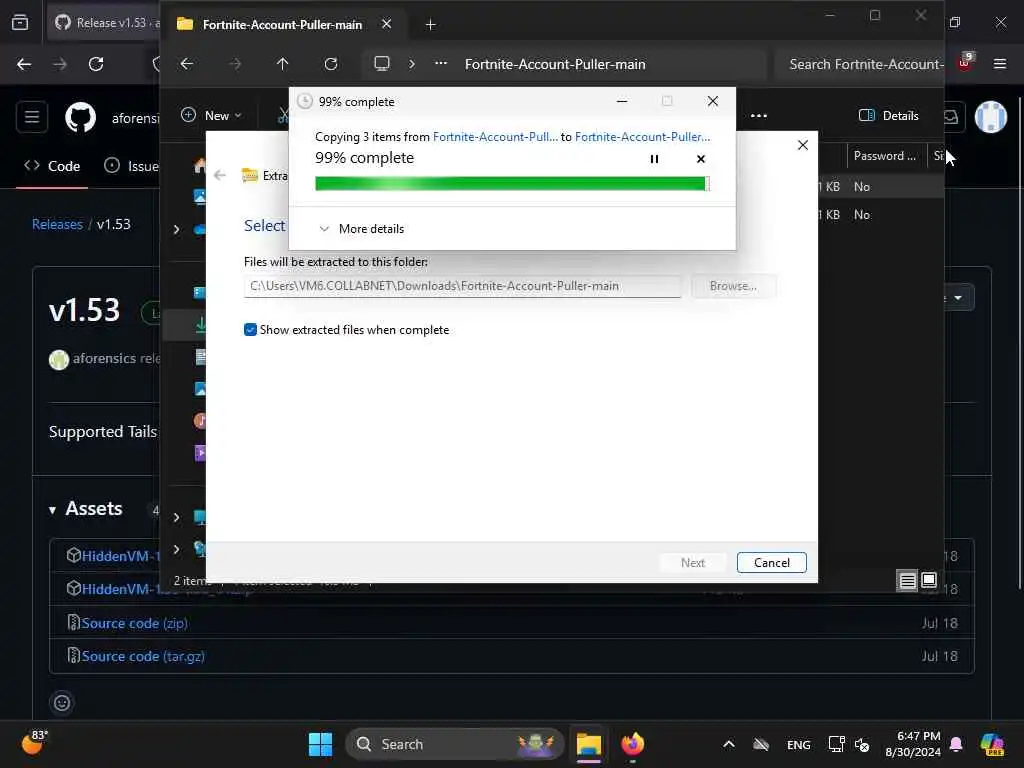Show hidden system tray icons
The image size is (1024, 768).
[x=729, y=744]
